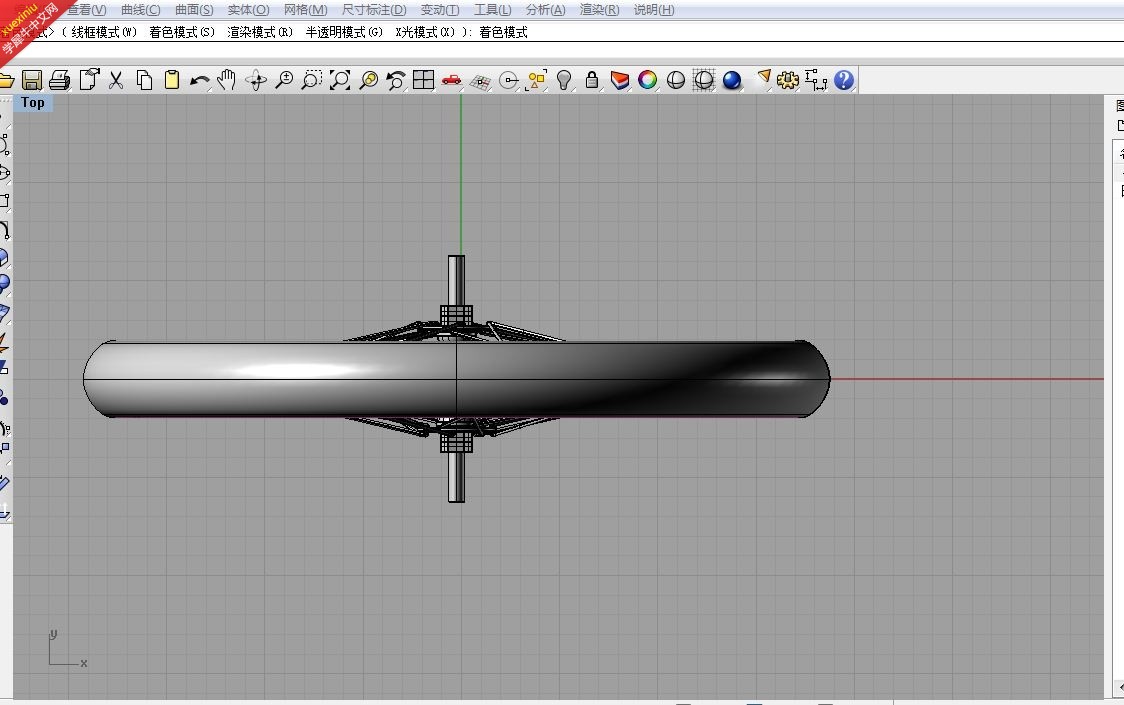The width and height of the screenshot is (1124, 705).
Task: Open the 工具(L) menu
Action: click(x=492, y=9)
